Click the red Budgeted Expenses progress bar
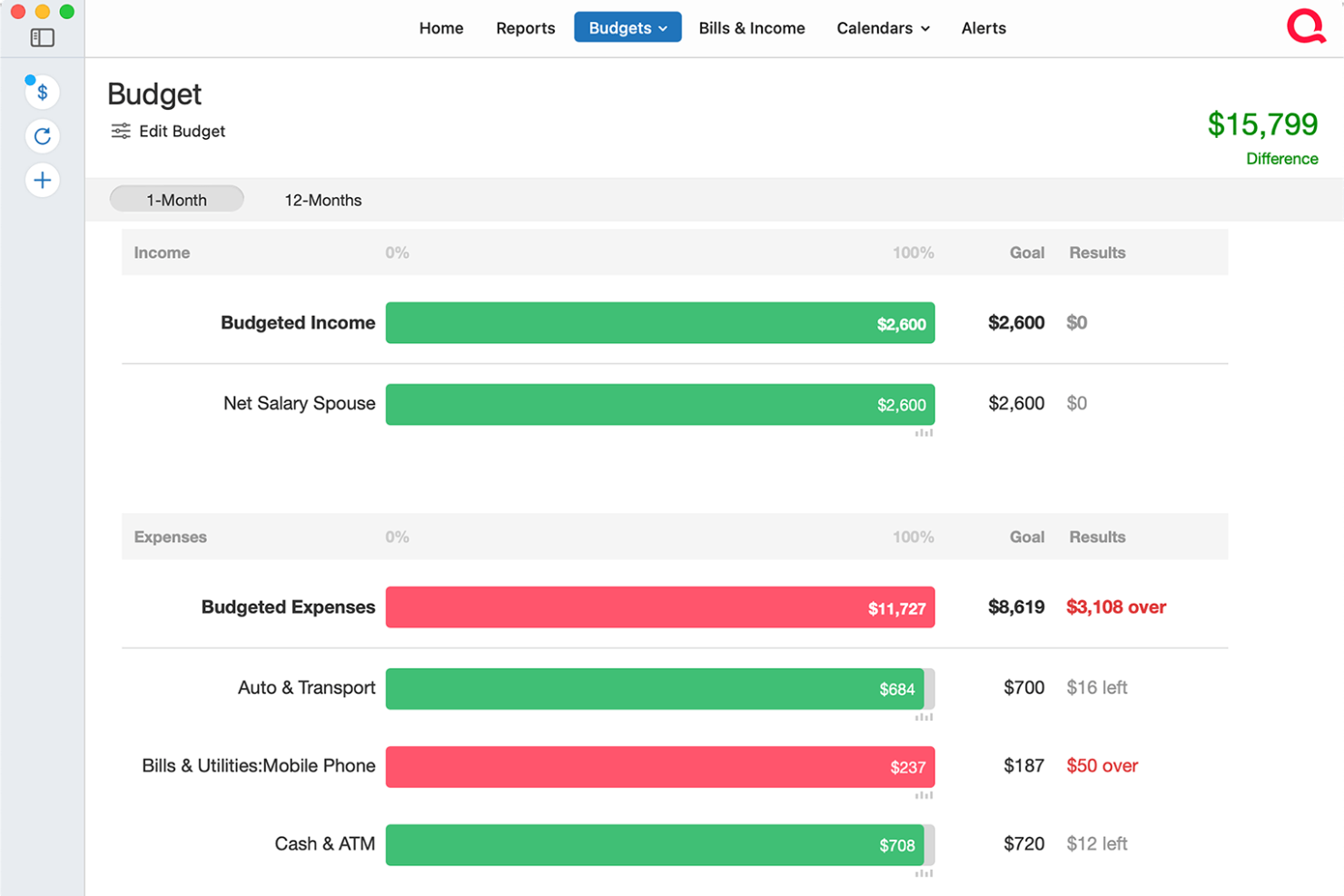The image size is (1344, 896). pyautogui.click(x=660, y=607)
